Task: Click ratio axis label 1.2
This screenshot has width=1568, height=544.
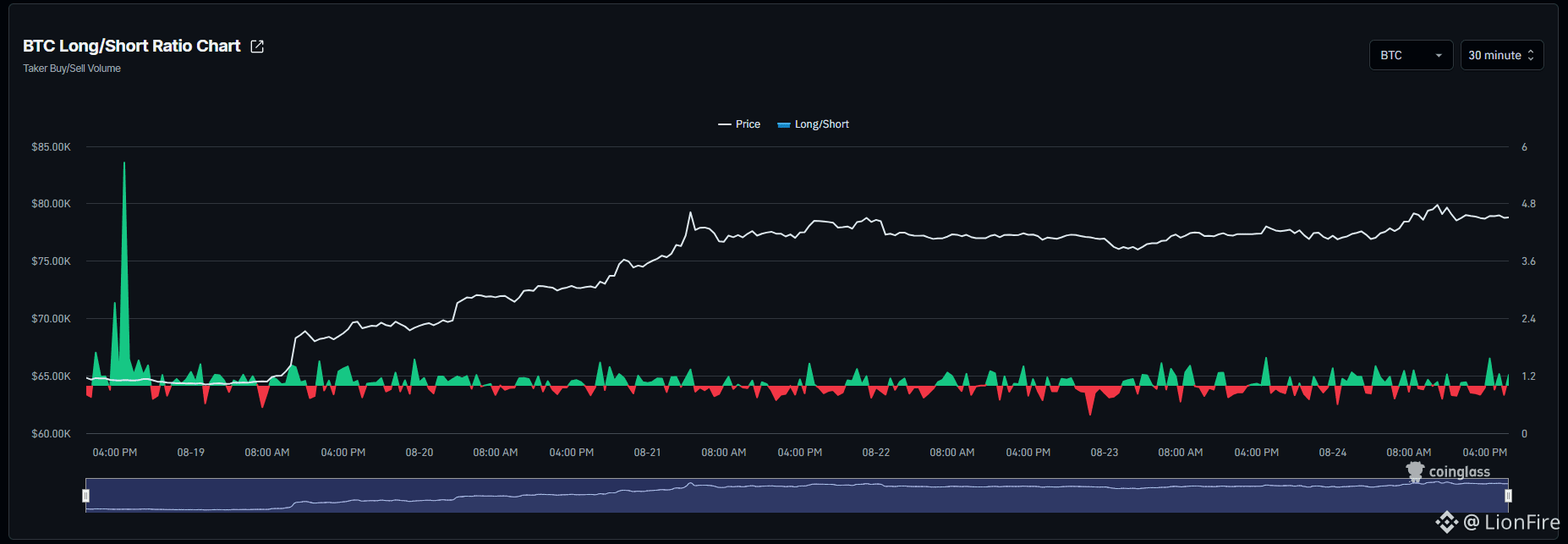Action: click(x=1528, y=376)
